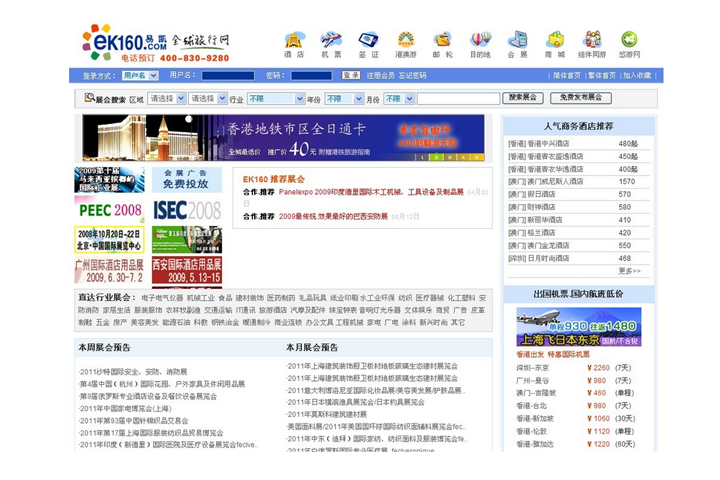Viewport: 720px width, 480px height.
Task: Click 加入收藏 add to favorites
Action: tap(637, 75)
